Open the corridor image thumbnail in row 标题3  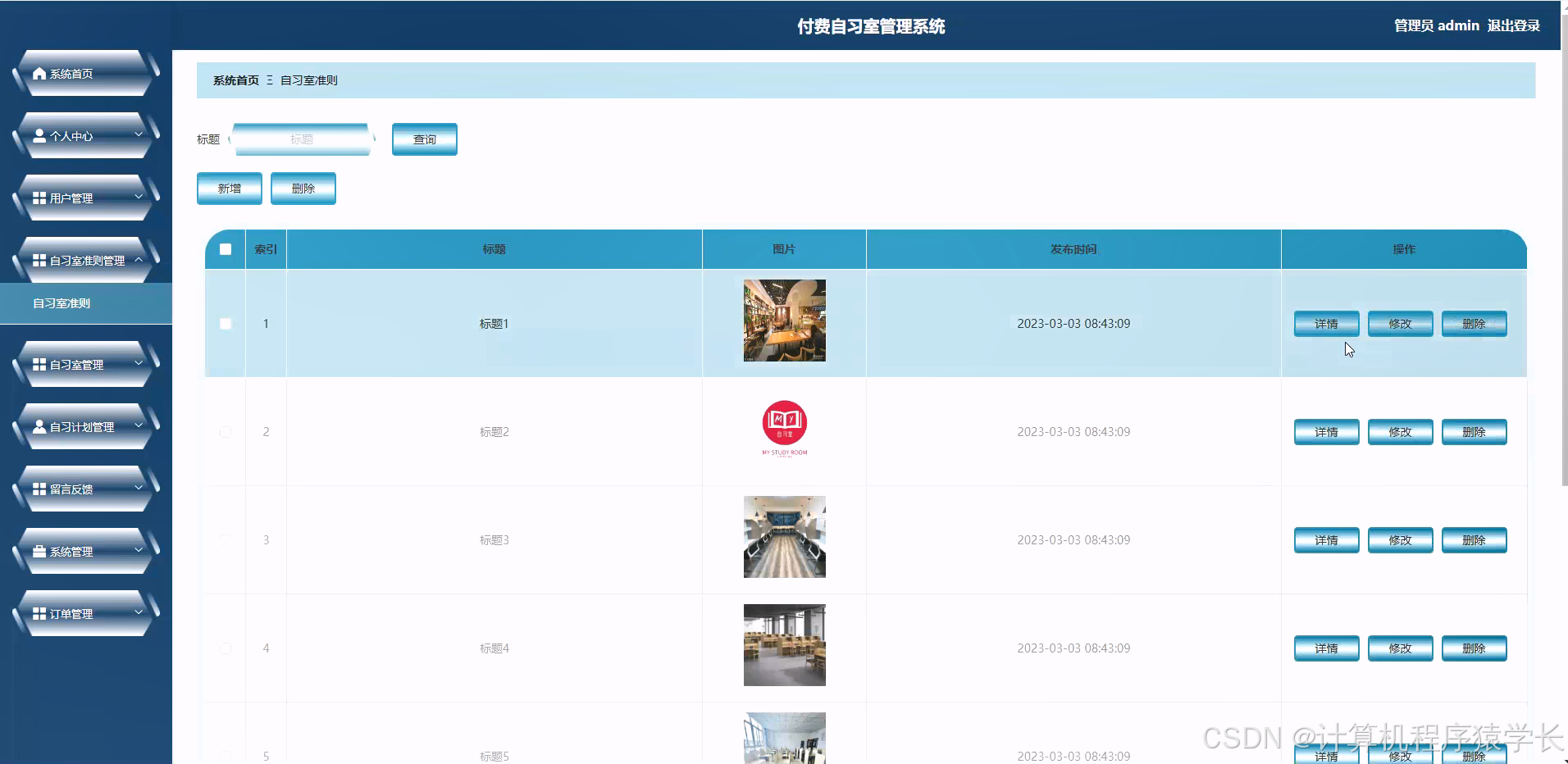pyautogui.click(x=785, y=537)
